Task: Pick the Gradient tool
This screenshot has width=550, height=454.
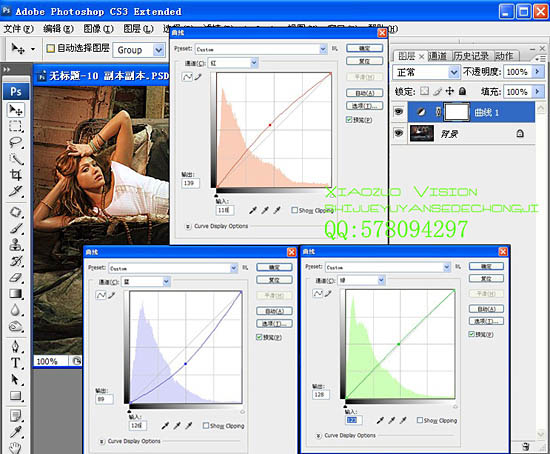Action: [x=15, y=293]
